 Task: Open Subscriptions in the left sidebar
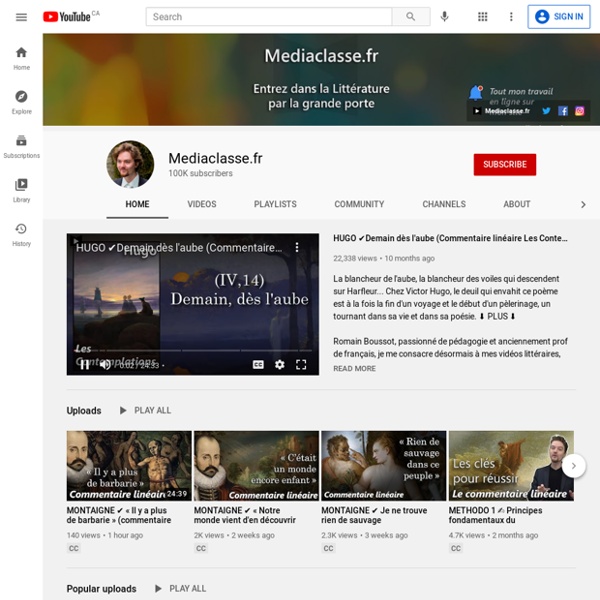click(21, 147)
